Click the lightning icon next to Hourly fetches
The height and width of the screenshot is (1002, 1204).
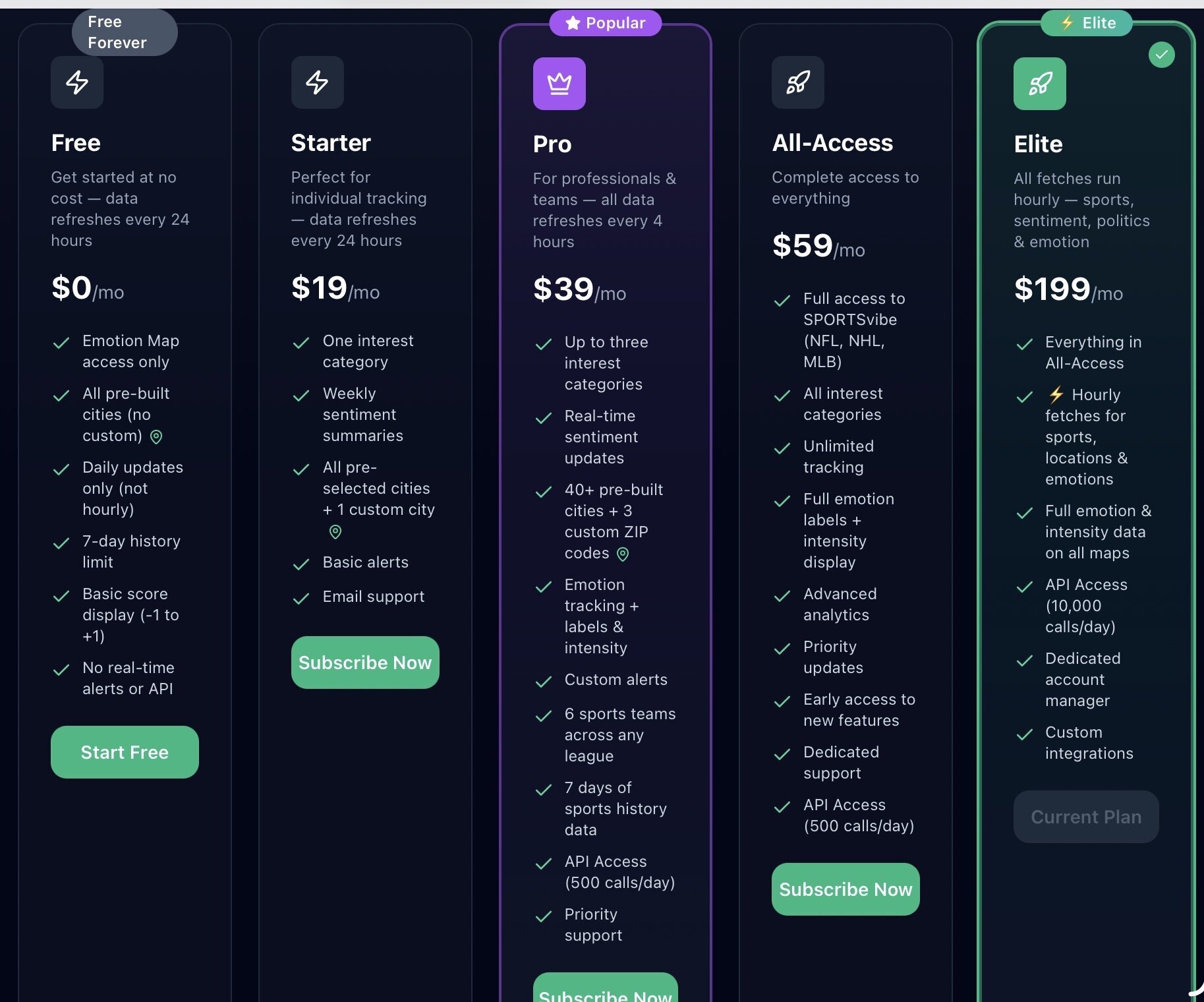(1056, 395)
